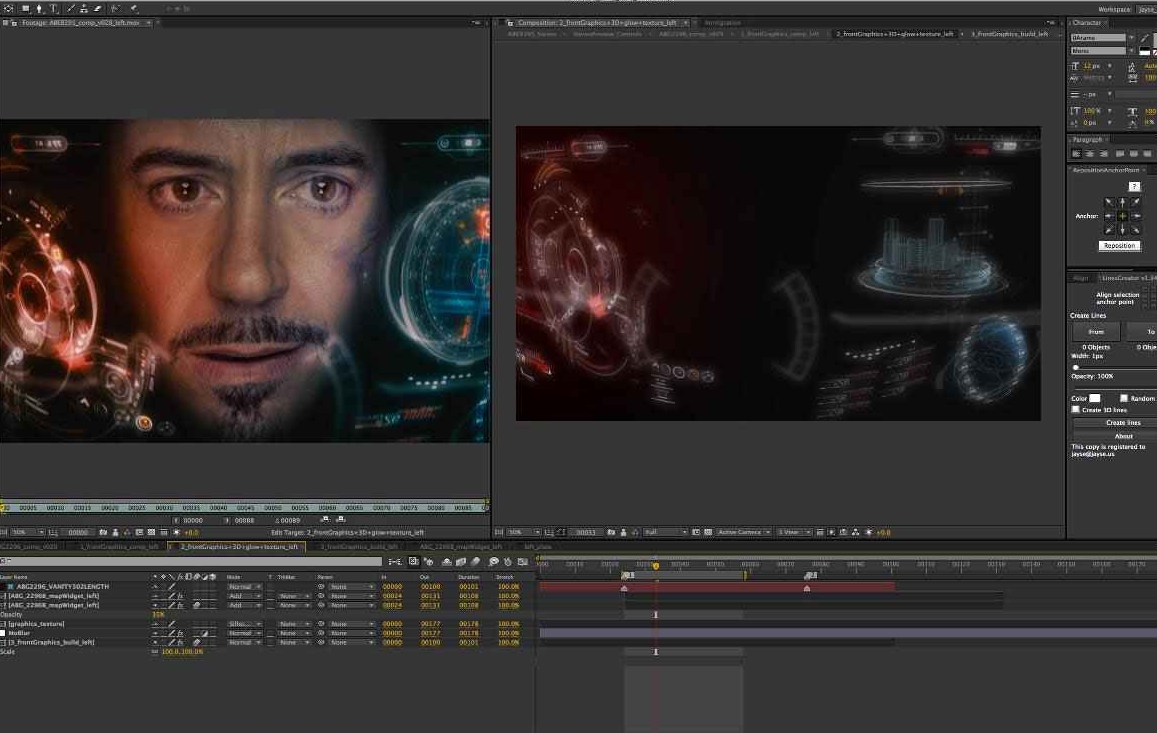Screen dimensions: 1157x733
Task: Open Composition viewer magnification dropdown
Action: click(x=524, y=532)
